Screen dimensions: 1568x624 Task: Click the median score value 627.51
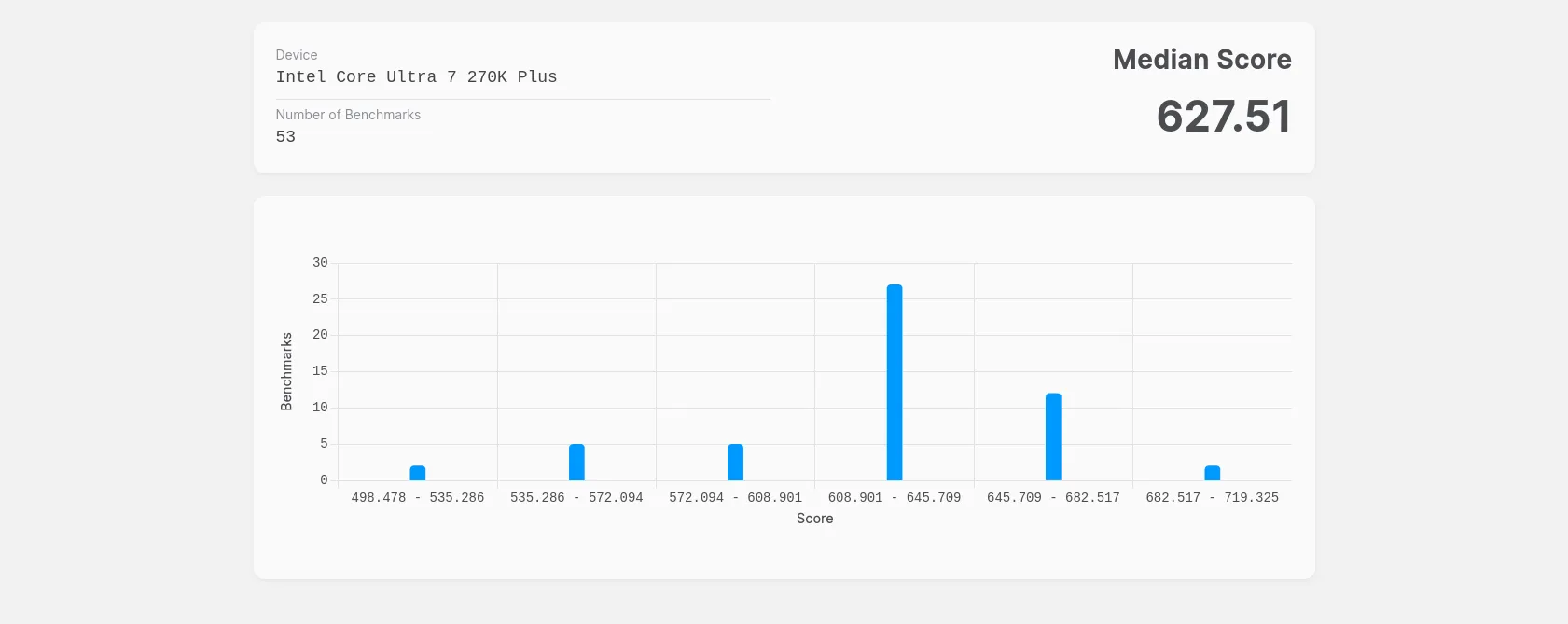pyautogui.click(x=1224, y=117)
